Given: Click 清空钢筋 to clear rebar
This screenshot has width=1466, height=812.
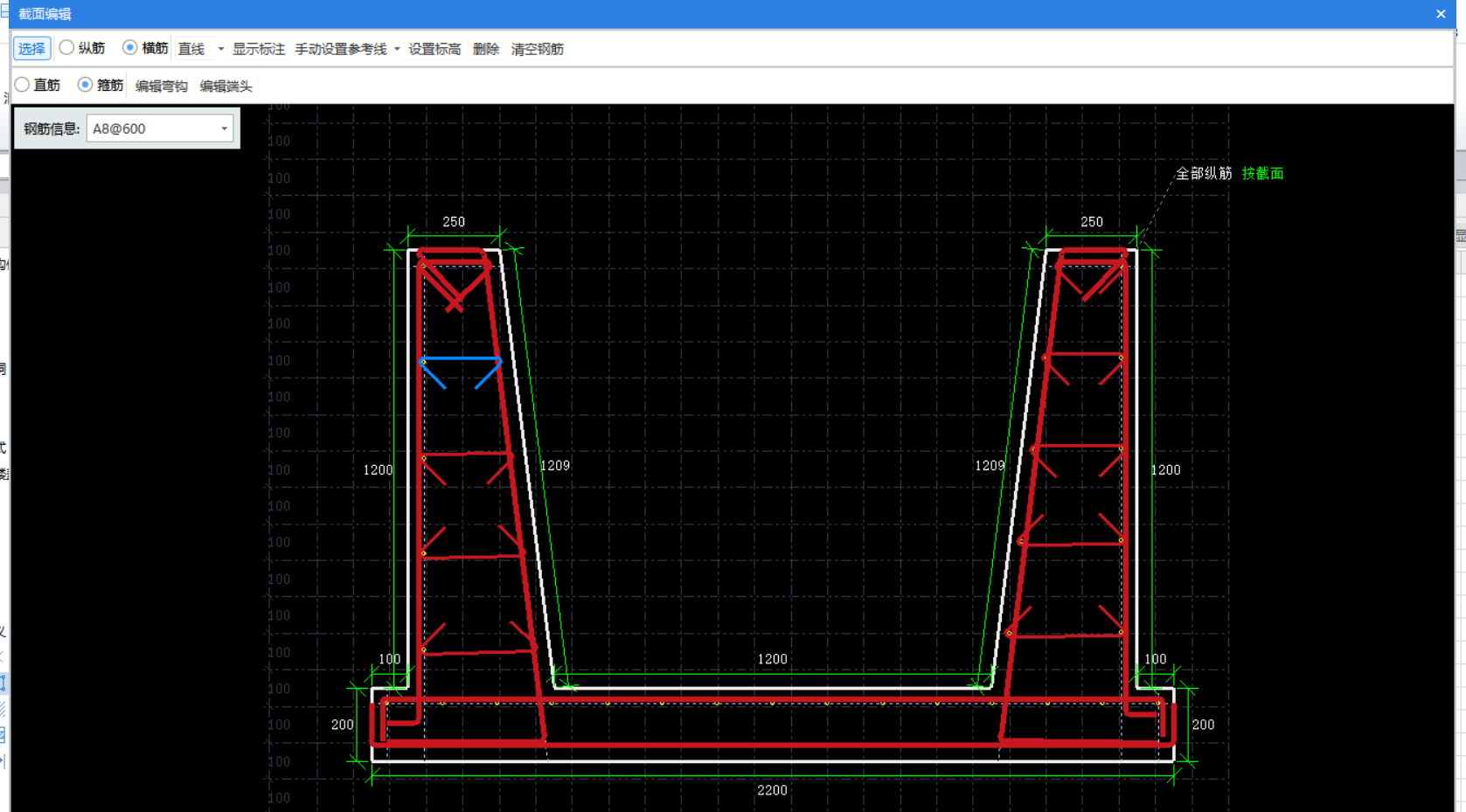Looking at the screenshot, I should coord(537,49).
